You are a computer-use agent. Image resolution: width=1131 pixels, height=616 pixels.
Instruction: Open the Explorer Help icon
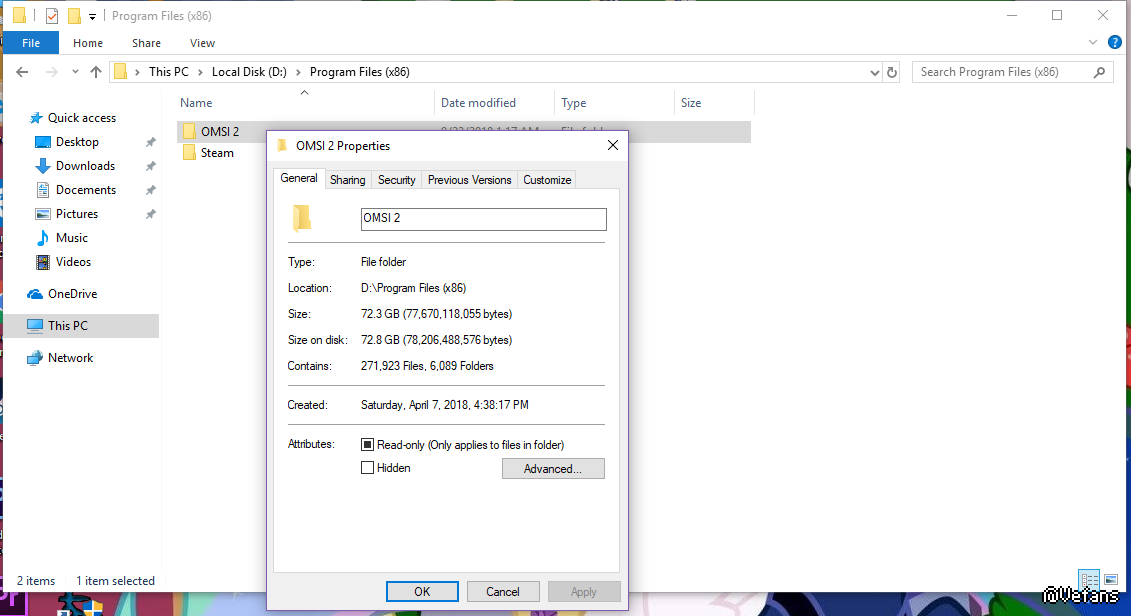(1114, 43)
